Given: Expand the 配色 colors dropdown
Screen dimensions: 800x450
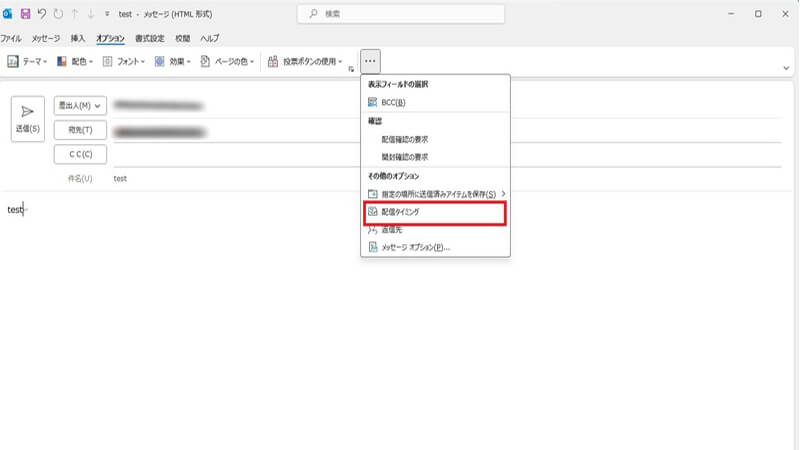Looking at the screenshot, I should coord(76,61).
